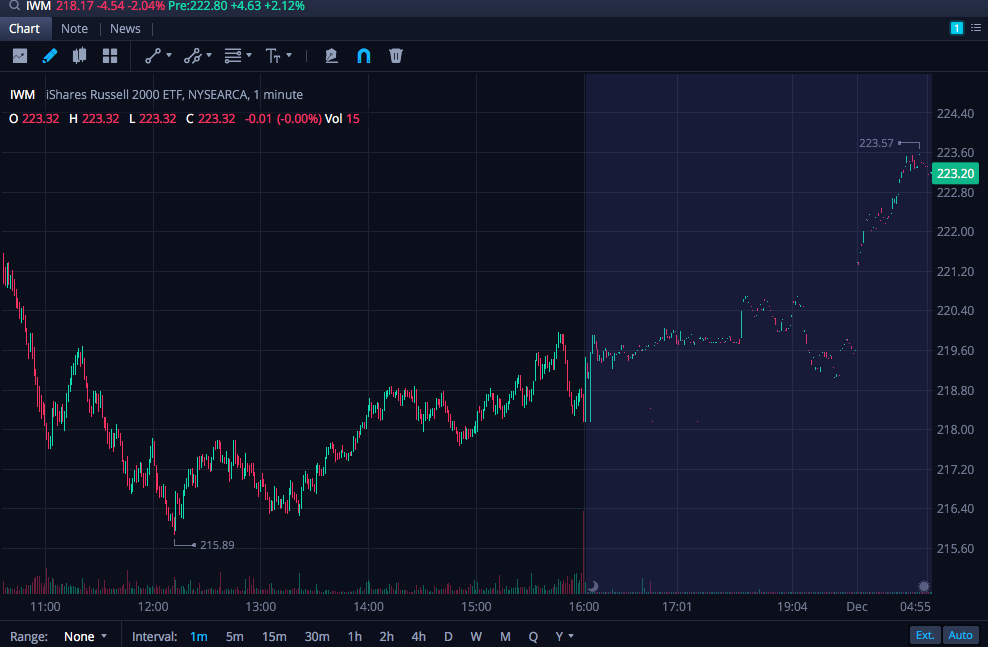Select the 15m interval
Image resolution: width=988 pixels, height=647 pixels.
point(274,636)
